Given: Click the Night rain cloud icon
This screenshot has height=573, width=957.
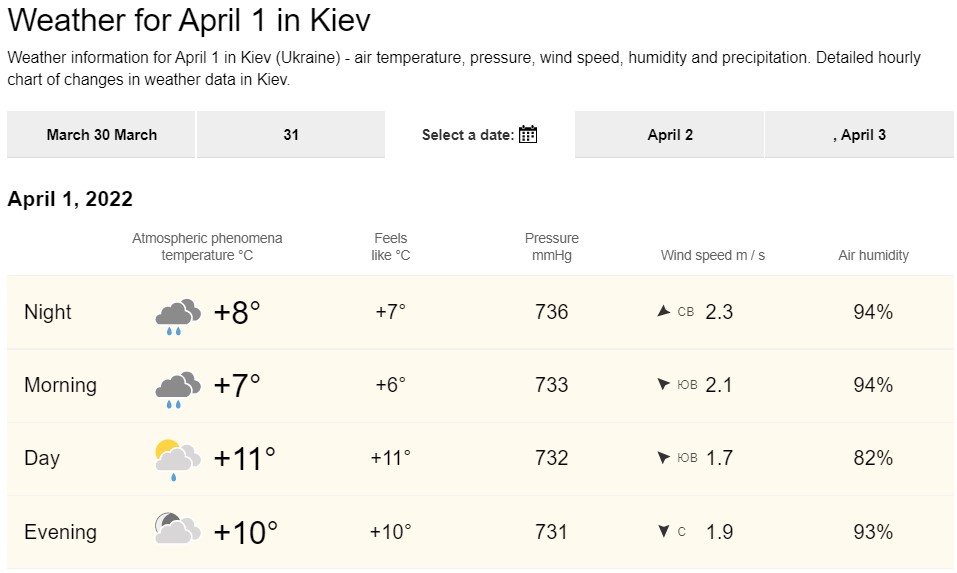Looking at the screenshot, I should (177, 314).
